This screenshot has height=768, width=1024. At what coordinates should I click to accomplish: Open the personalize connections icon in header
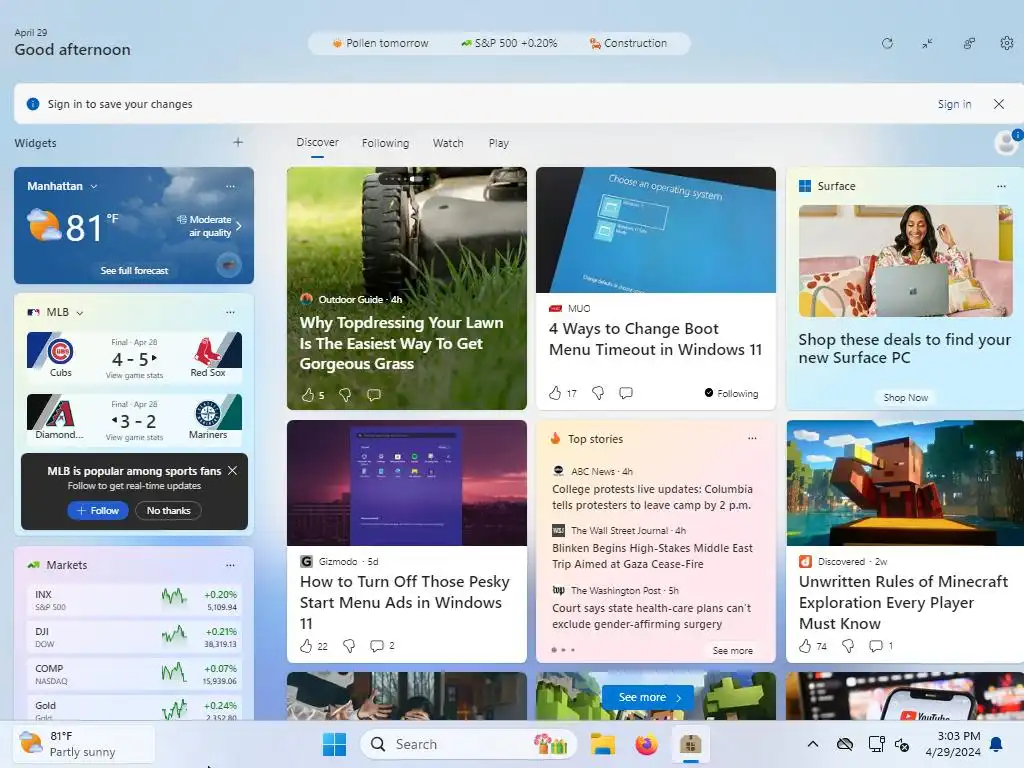[969, 43]
